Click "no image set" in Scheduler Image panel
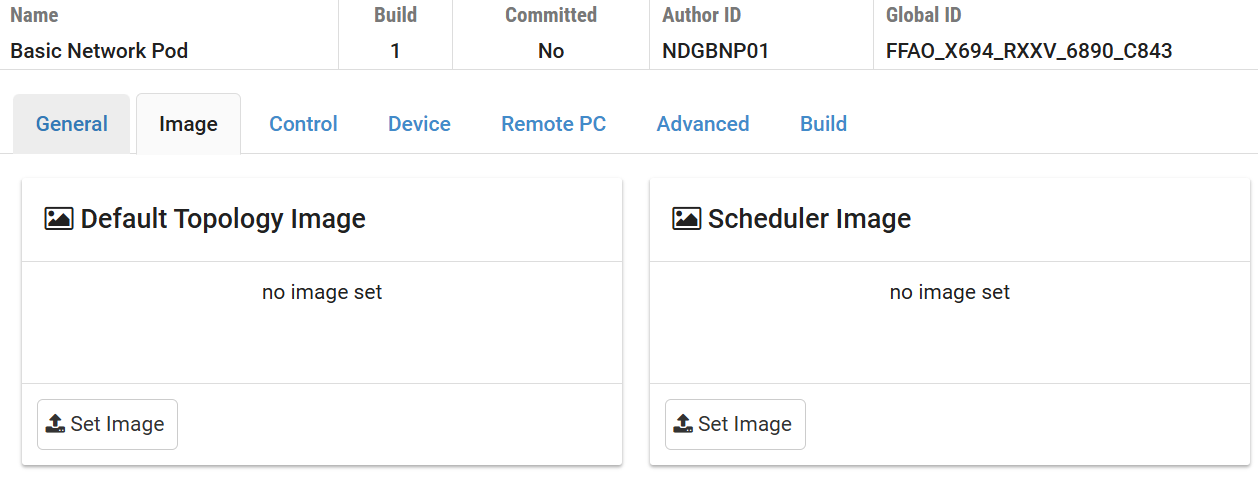The width and height of the screenshot is (1258, 487). [x=949, y=292]
